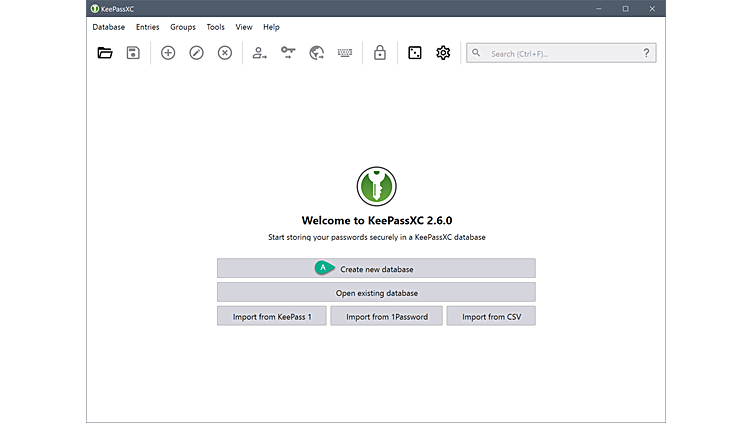The height and width of the screenshot is (423, 752).
Task: Open the Entries menu
Action: (148, 27)
